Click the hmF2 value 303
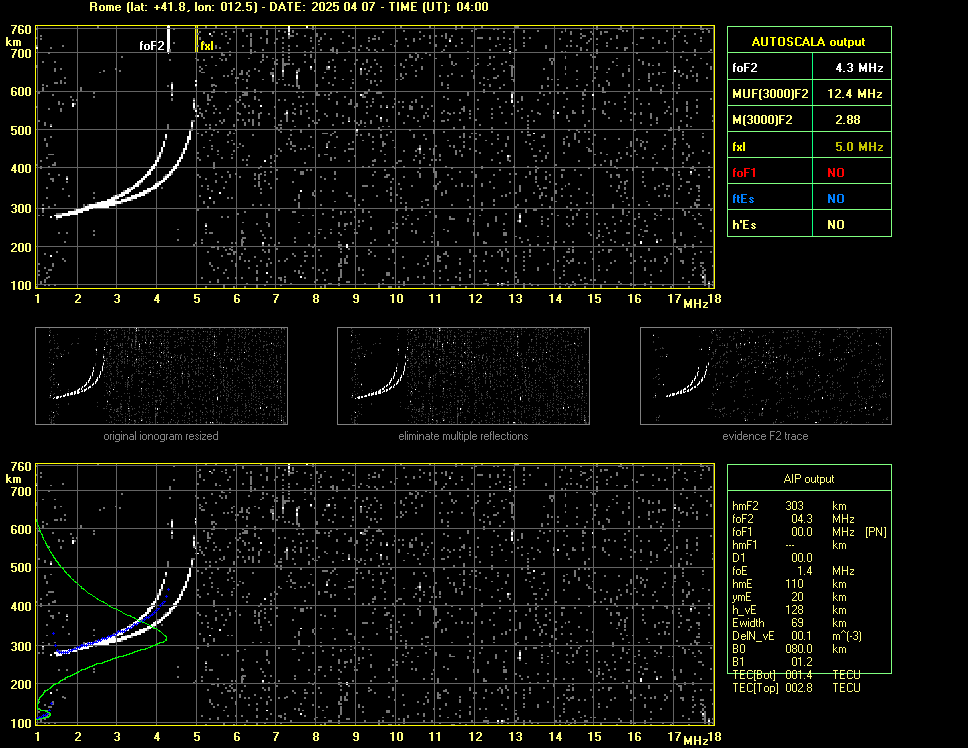968x748 pixels. point(795,506)
